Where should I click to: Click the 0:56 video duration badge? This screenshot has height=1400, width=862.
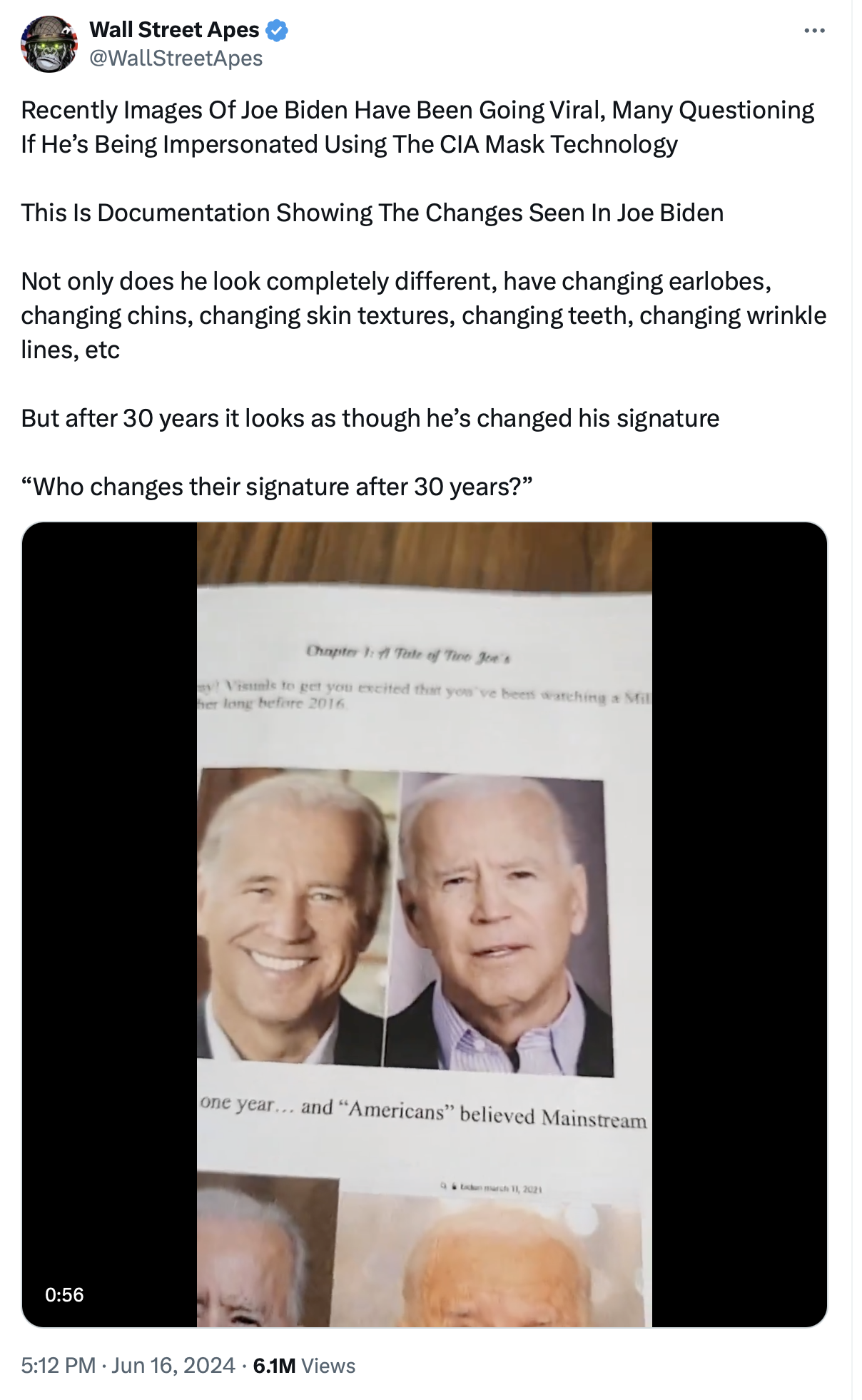[64, 1295]
